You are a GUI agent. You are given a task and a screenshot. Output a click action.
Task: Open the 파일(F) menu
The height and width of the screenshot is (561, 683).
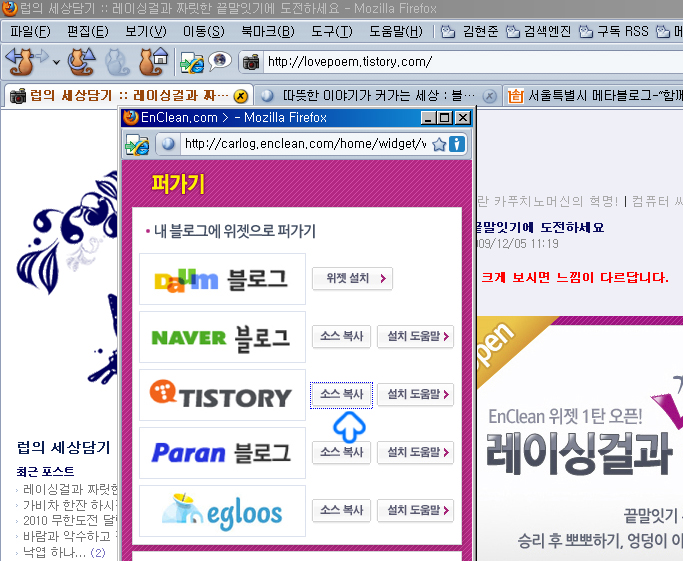coord(30,31)
